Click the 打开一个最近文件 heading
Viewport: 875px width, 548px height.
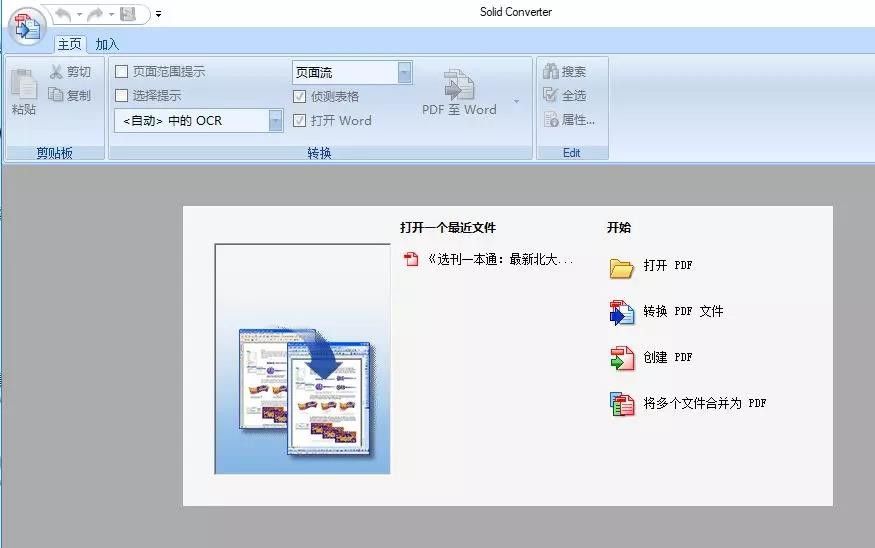coord(448,228)
